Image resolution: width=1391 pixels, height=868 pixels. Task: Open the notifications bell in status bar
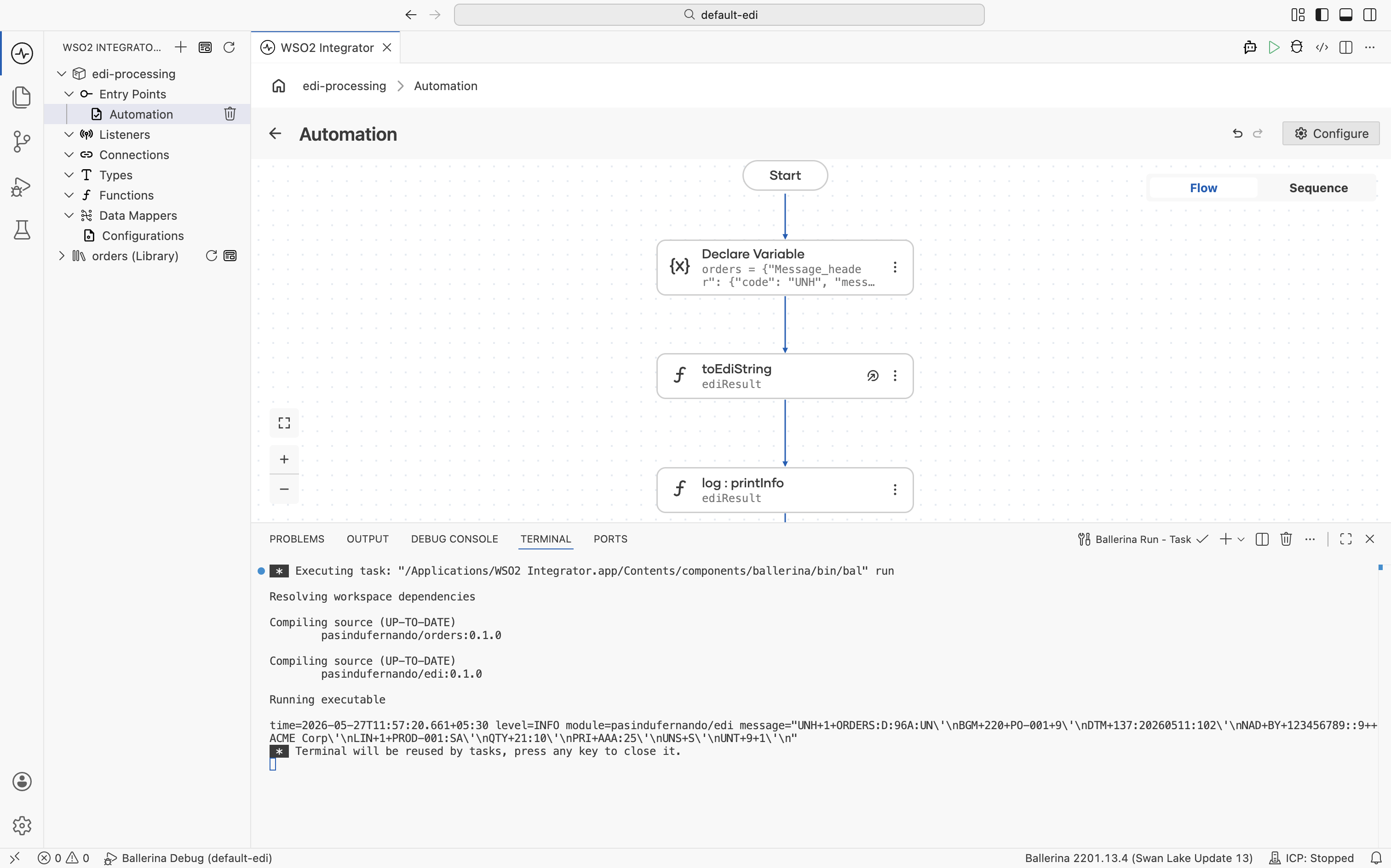point(1375,858)
